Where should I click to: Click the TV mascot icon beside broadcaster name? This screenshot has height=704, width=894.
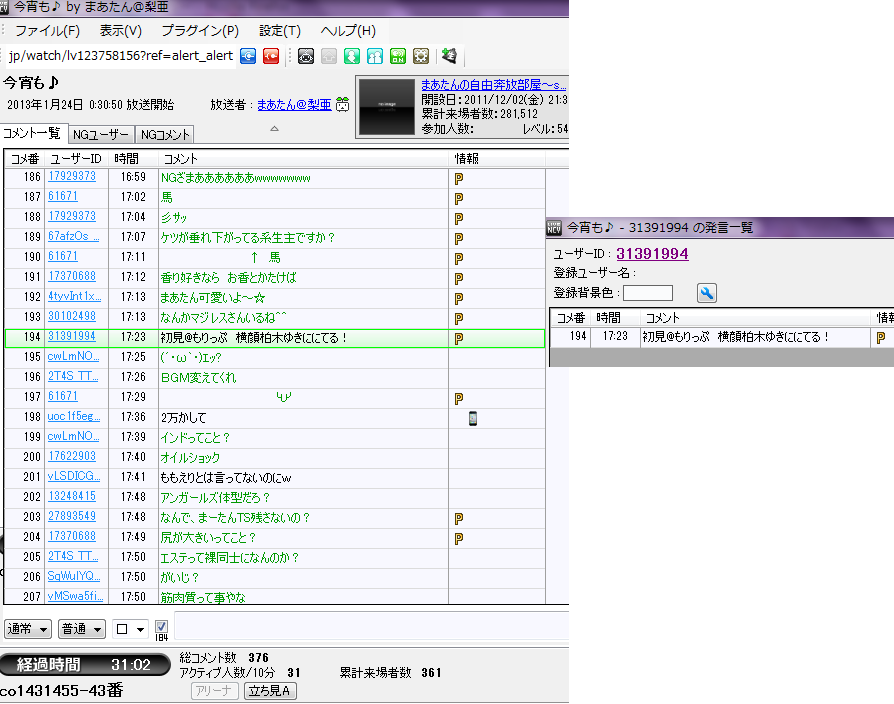pos(343,104)
